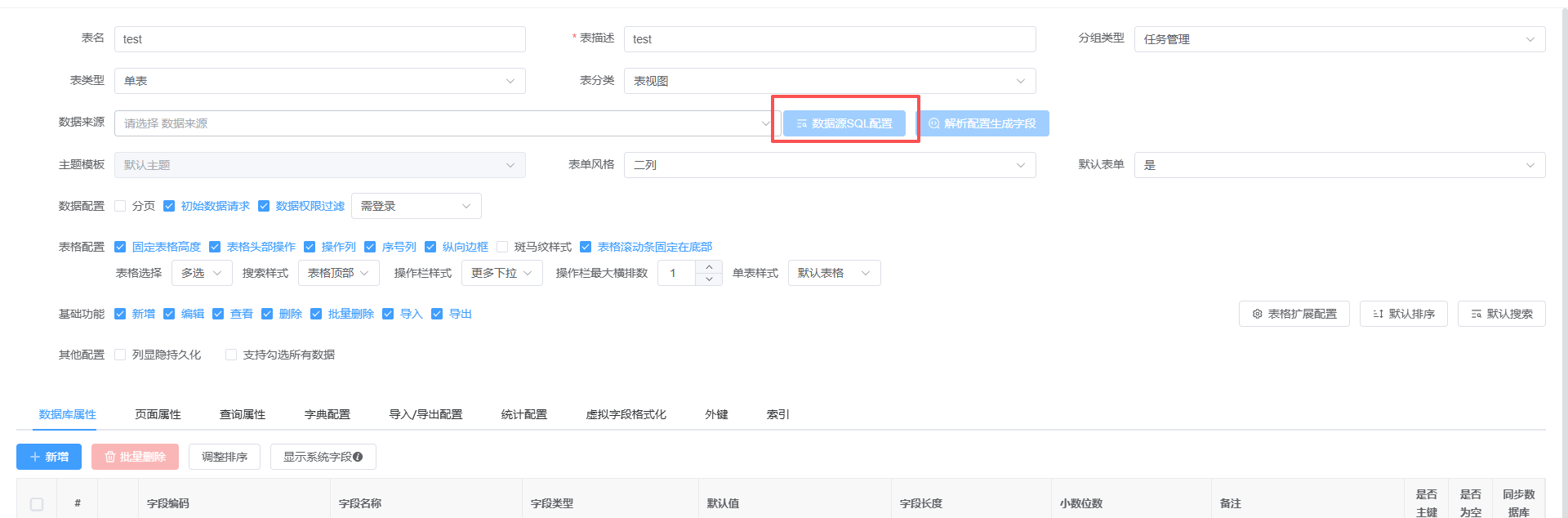Viewport: 1568px width, 518px height.
Task: Click the 调整排序 button
Action: click(x=225, y=458)
